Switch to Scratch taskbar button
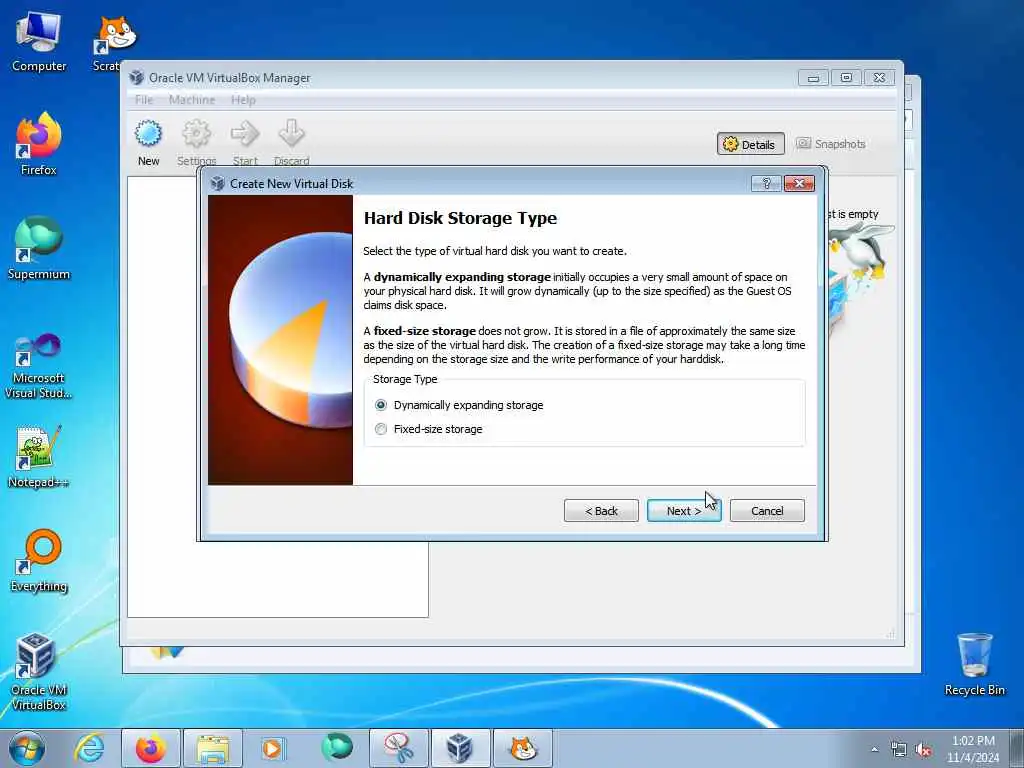 coord(522,748)
